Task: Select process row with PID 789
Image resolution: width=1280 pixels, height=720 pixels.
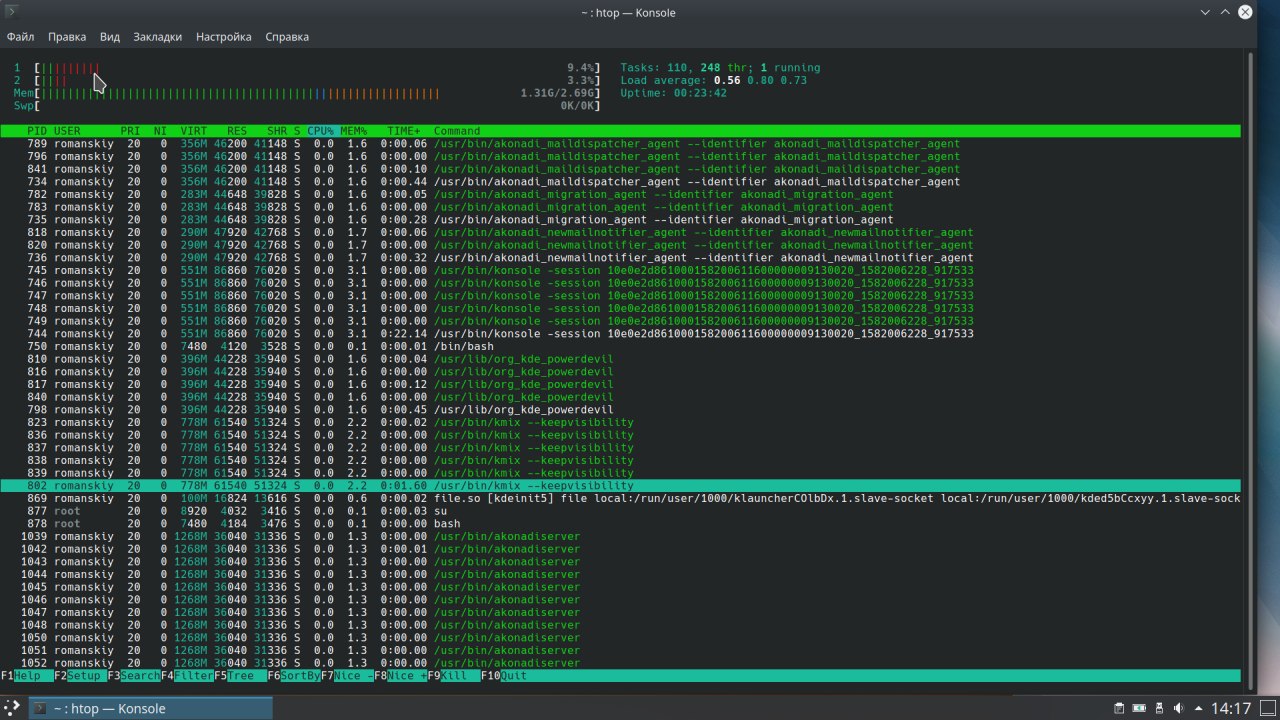Action: (620, 144)
